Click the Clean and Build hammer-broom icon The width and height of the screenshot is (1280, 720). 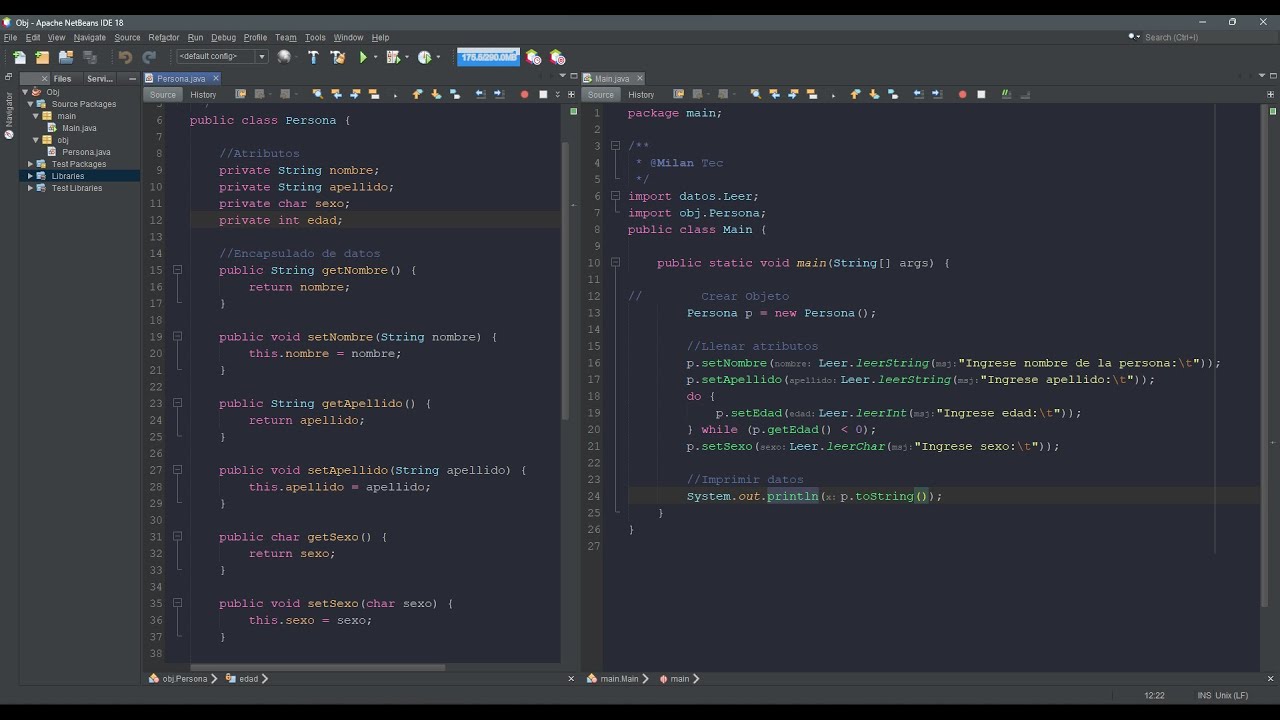click(338, 57)
